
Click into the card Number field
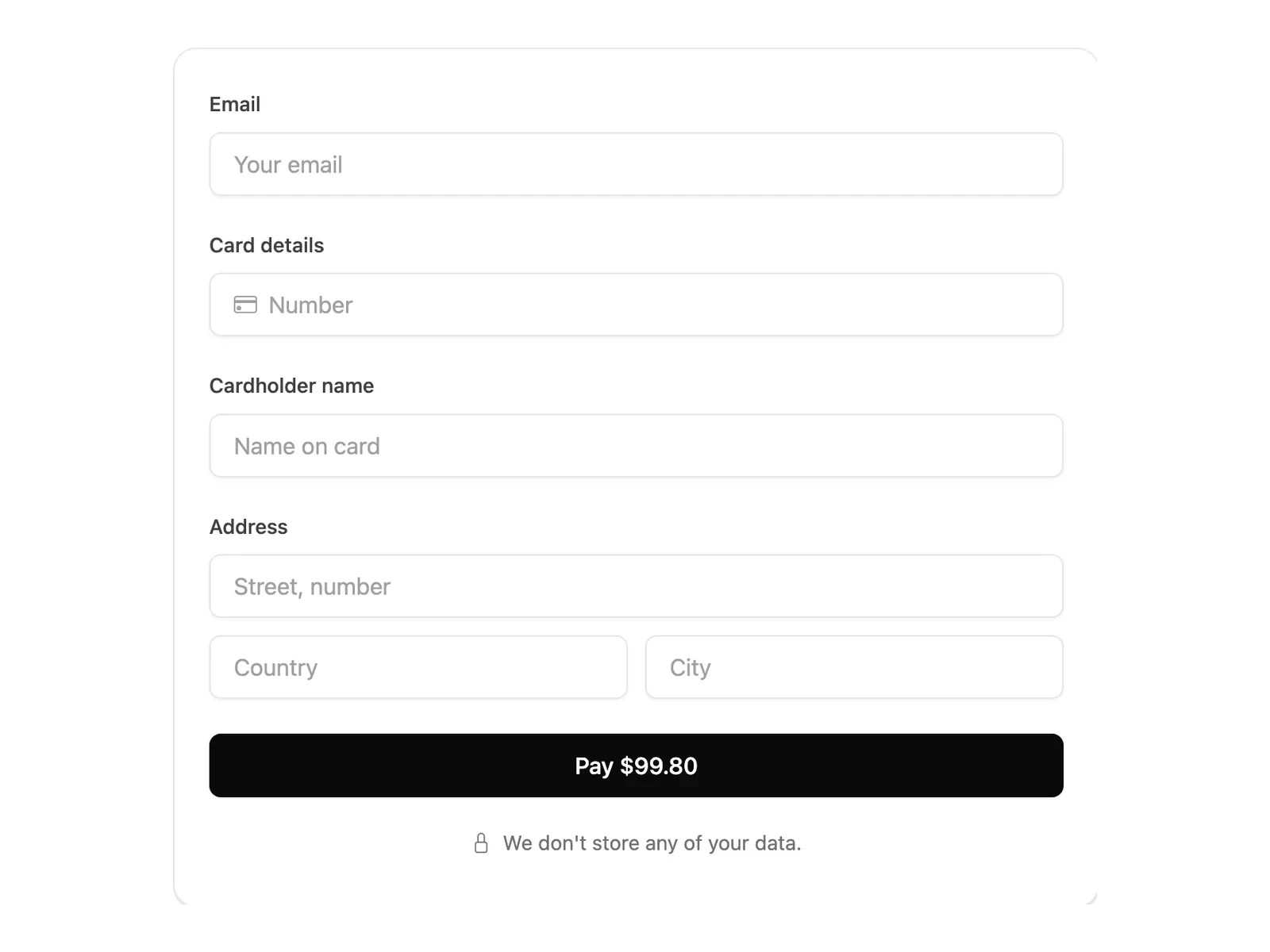pyautogui.click(x=636, y=305)
